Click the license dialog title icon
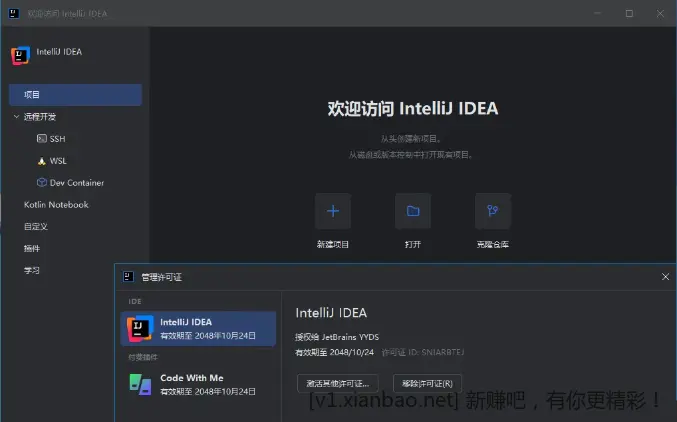The image size is (677, 422). click(x=128, y=276)
